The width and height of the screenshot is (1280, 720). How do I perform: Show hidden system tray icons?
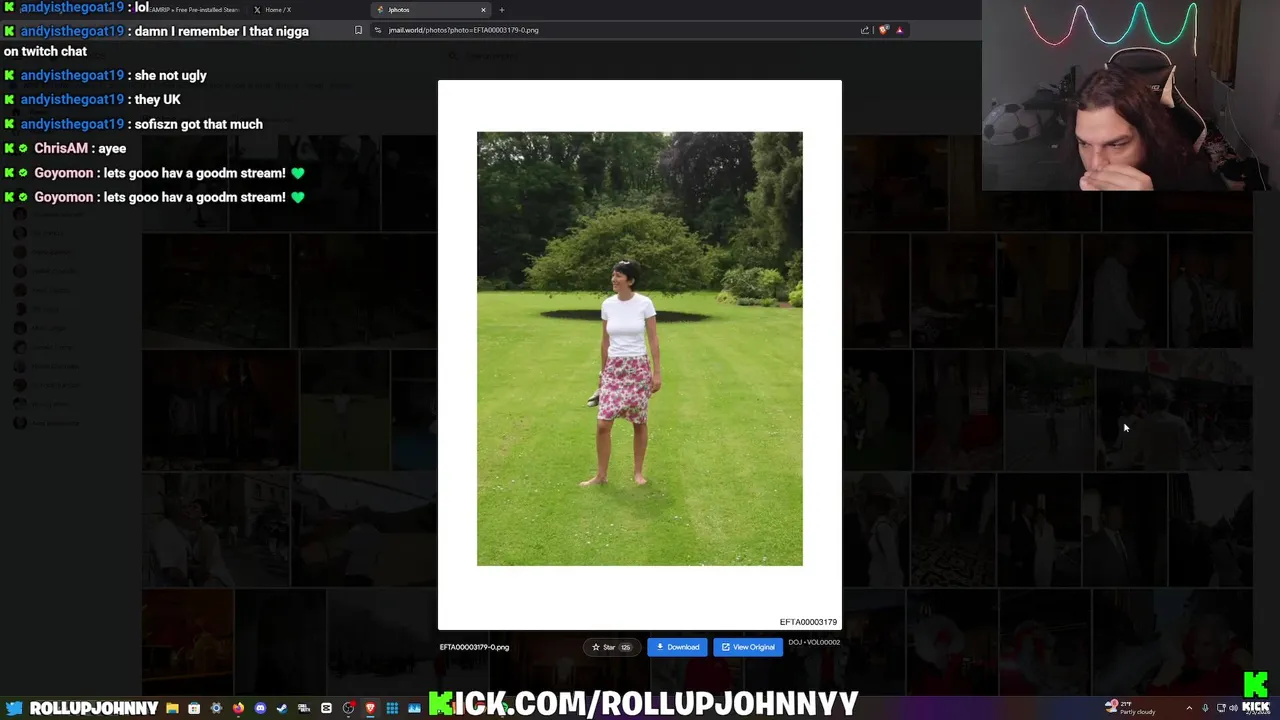coord(1189,708)
